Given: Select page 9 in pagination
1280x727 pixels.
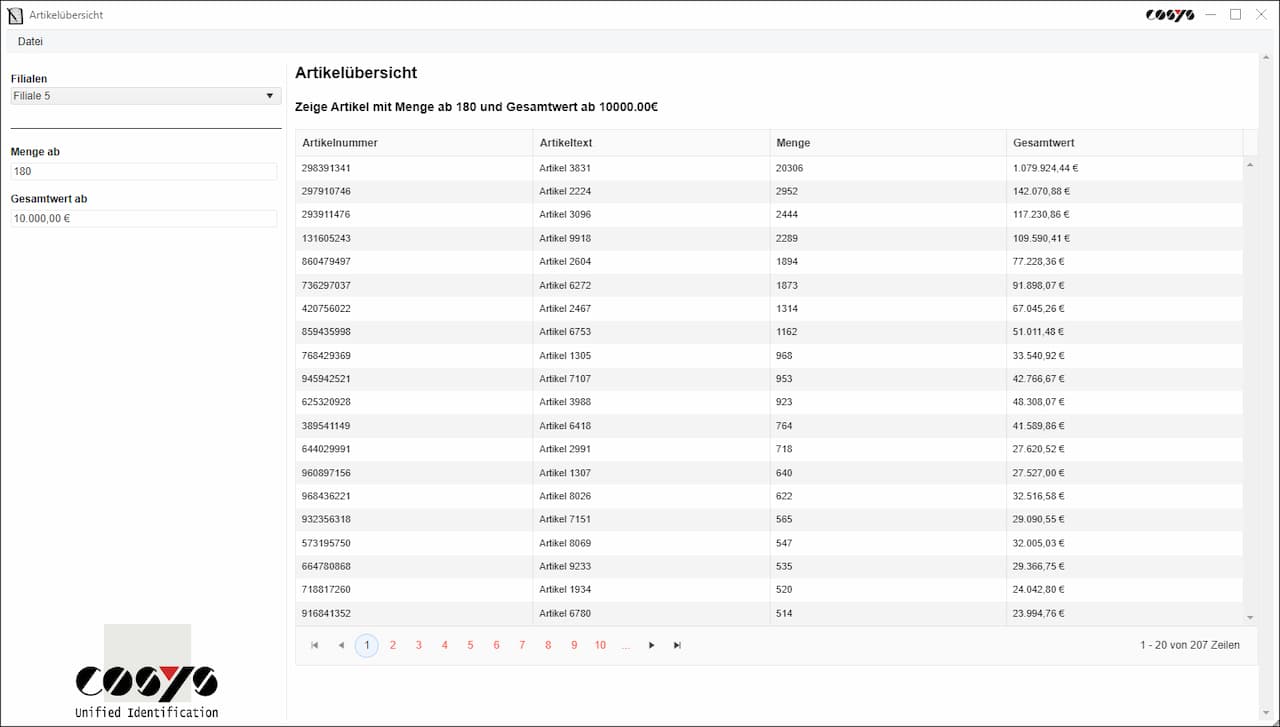Looking at the screenshot, I should pos(574,646).
